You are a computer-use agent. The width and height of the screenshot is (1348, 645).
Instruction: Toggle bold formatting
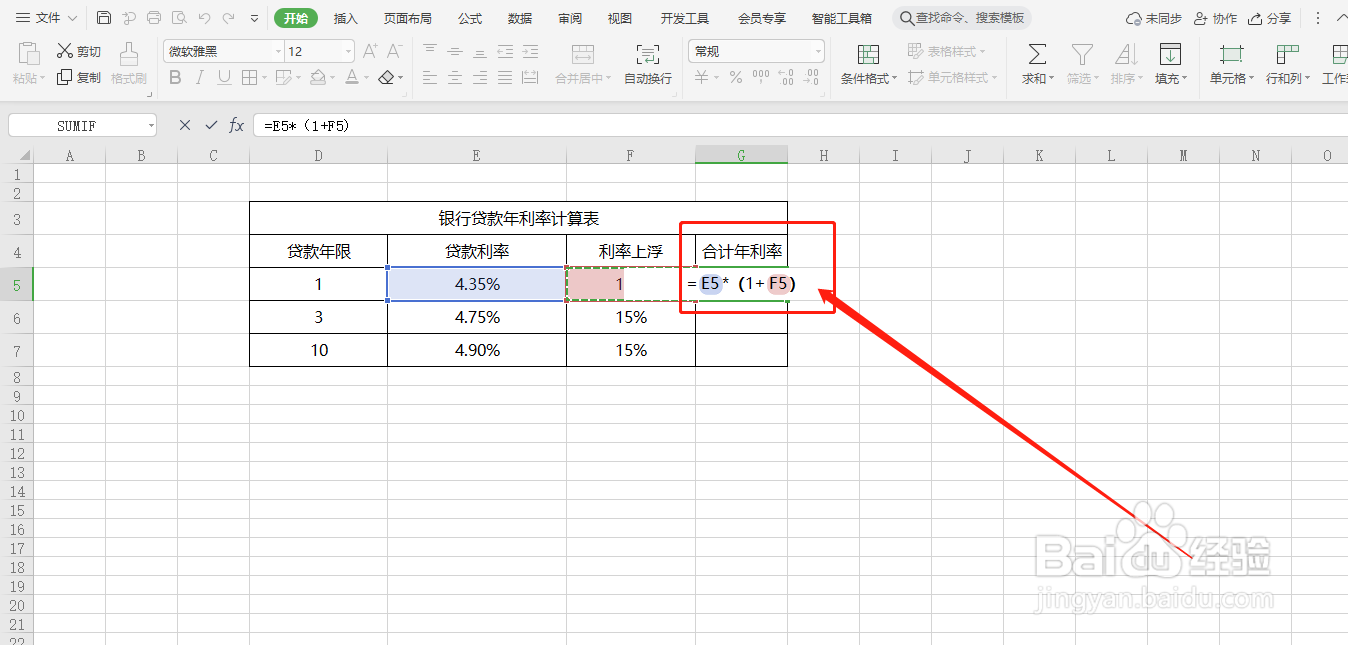pyautogui.click(x=175, y=77)
